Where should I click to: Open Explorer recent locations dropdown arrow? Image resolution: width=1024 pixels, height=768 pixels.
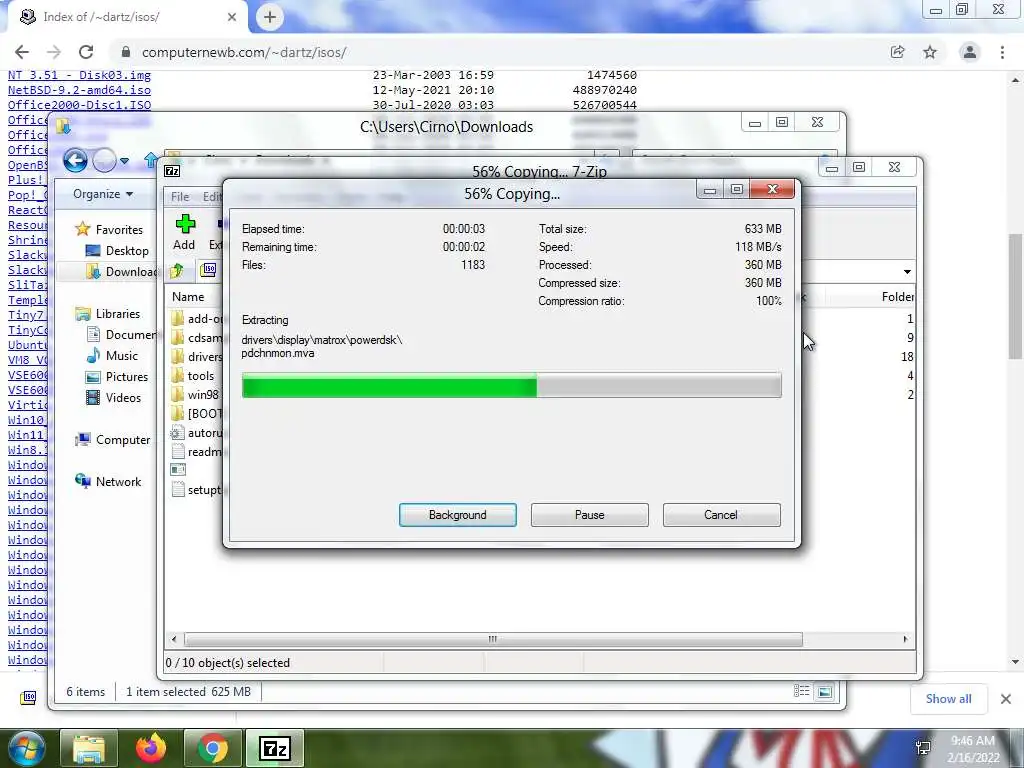tap(124, 161)
